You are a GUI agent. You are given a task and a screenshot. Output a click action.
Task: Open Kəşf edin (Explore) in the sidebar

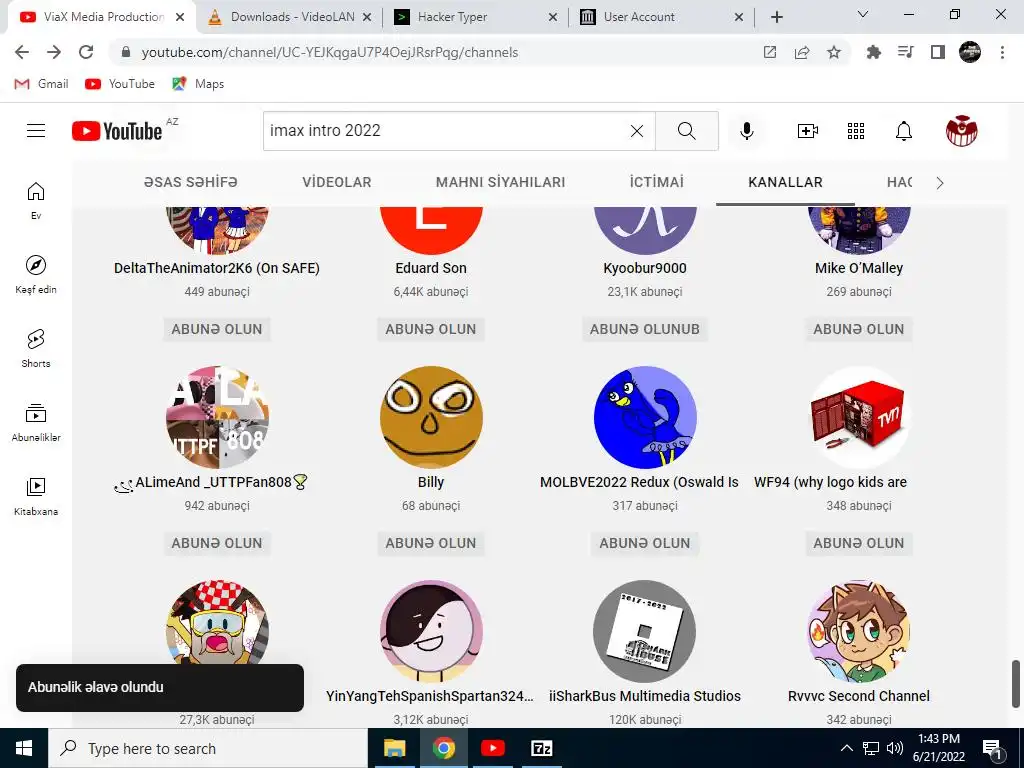36,274
